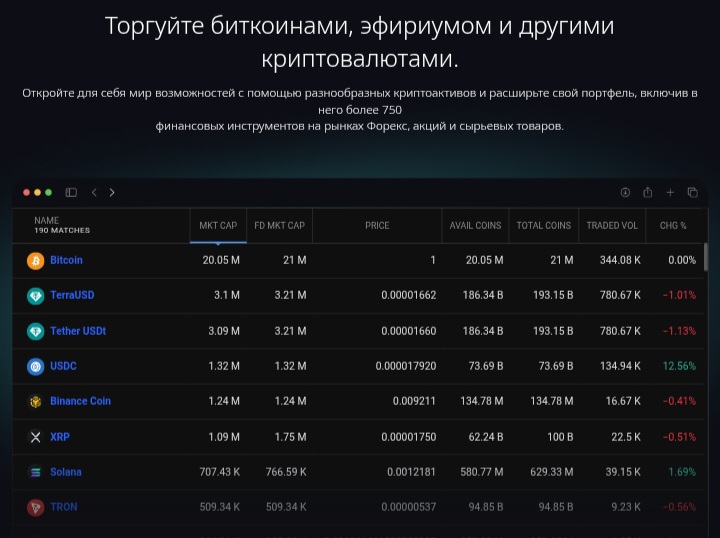Select the PRICE column header
Image resolution: width=720 pixels, height=538 pixels.
click(x=377, y=225)
